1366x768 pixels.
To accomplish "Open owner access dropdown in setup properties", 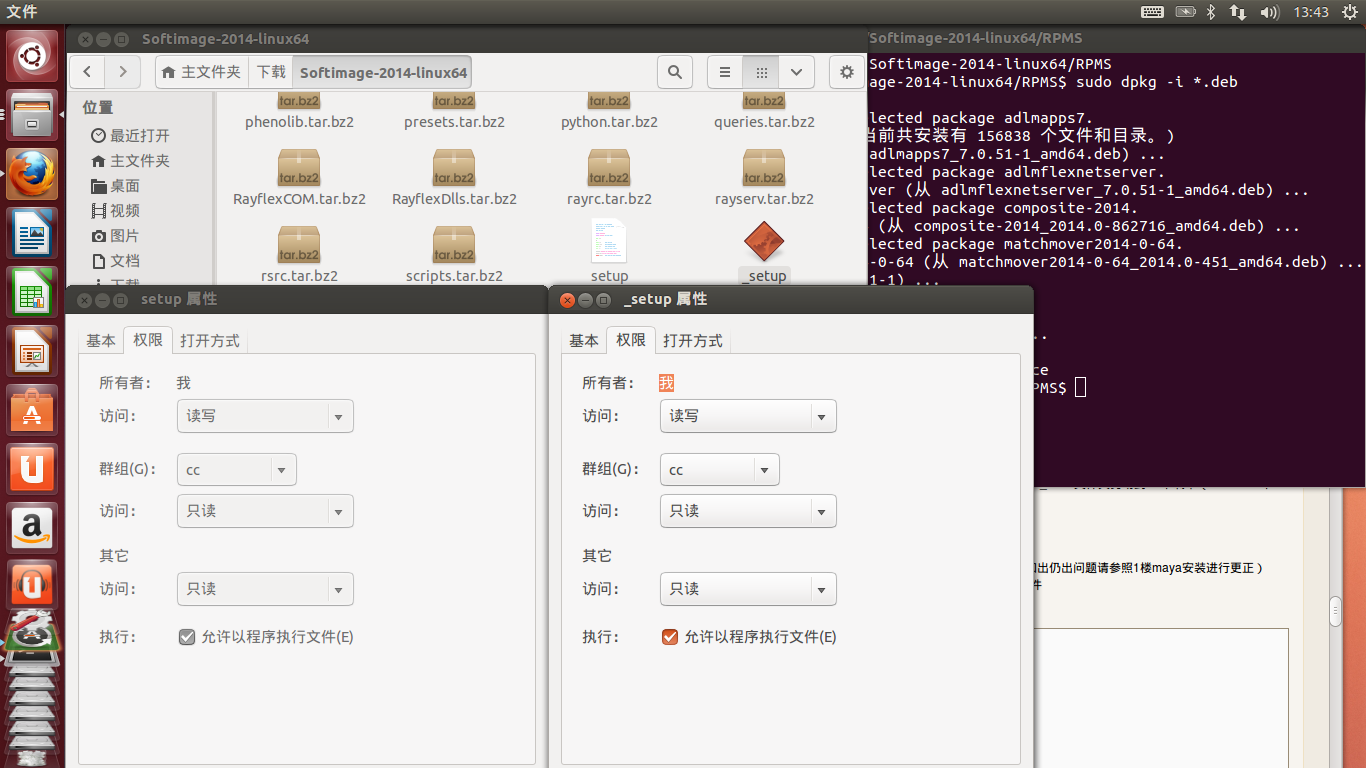I will tap(265, 416).
